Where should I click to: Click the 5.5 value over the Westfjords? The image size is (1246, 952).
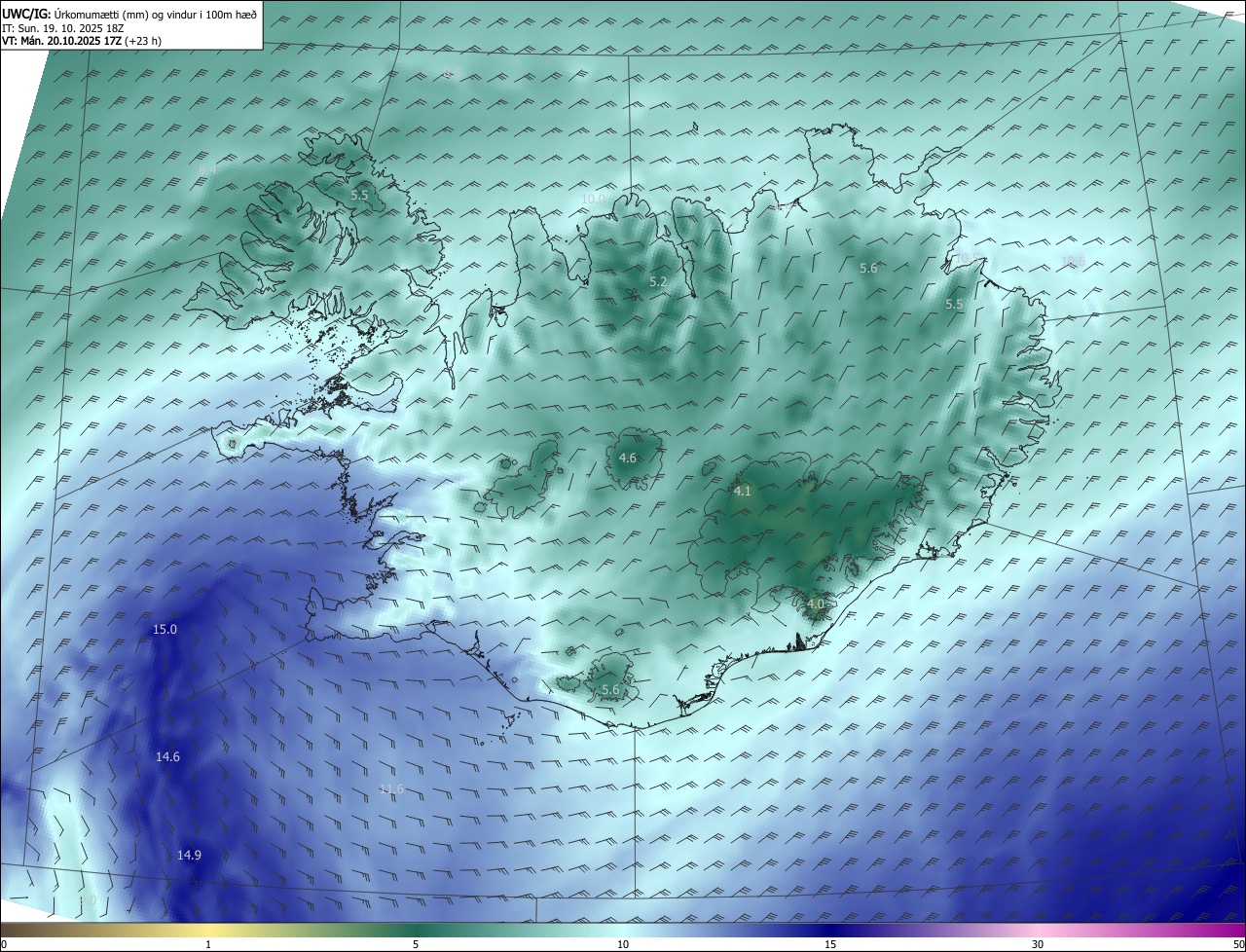tap(359, 196)
